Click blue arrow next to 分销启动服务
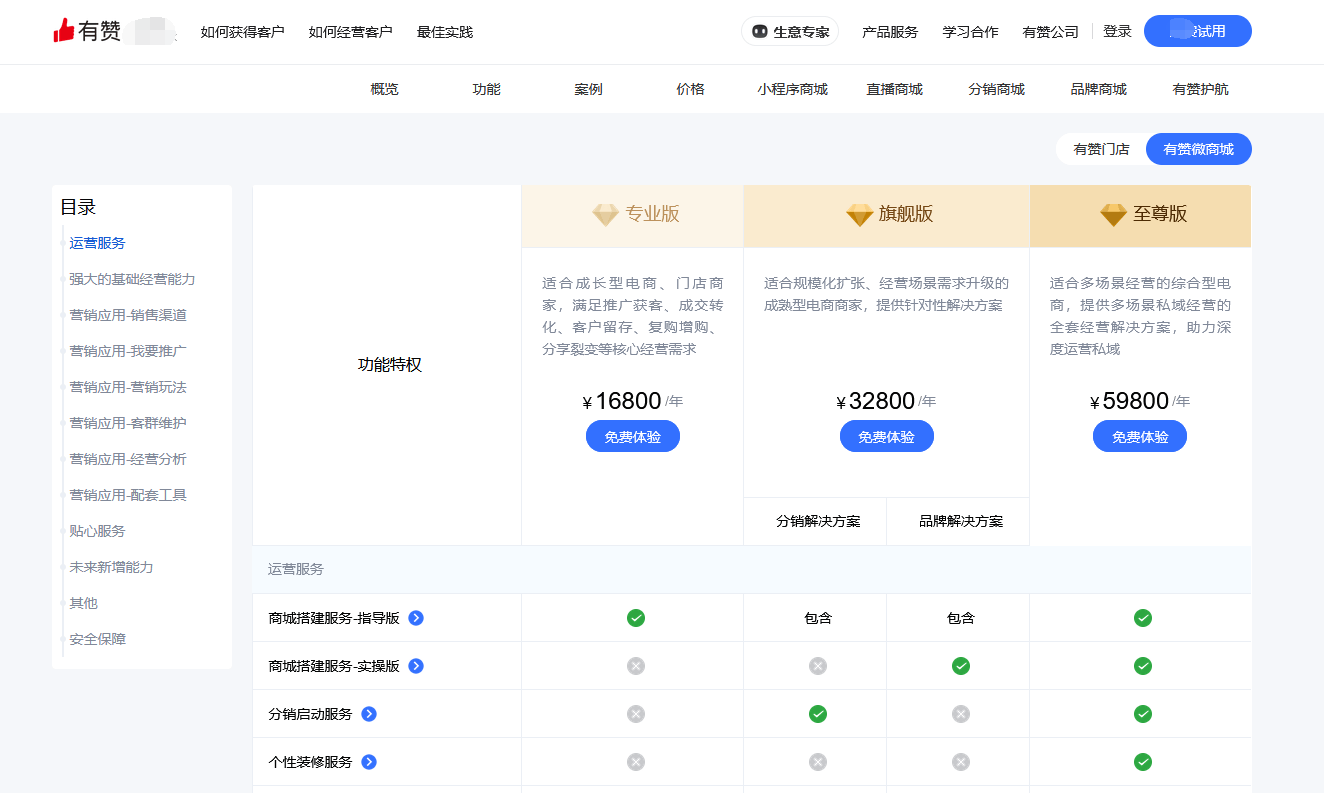This screenshot has height=793, width=1324. click(x=369, y=714)
